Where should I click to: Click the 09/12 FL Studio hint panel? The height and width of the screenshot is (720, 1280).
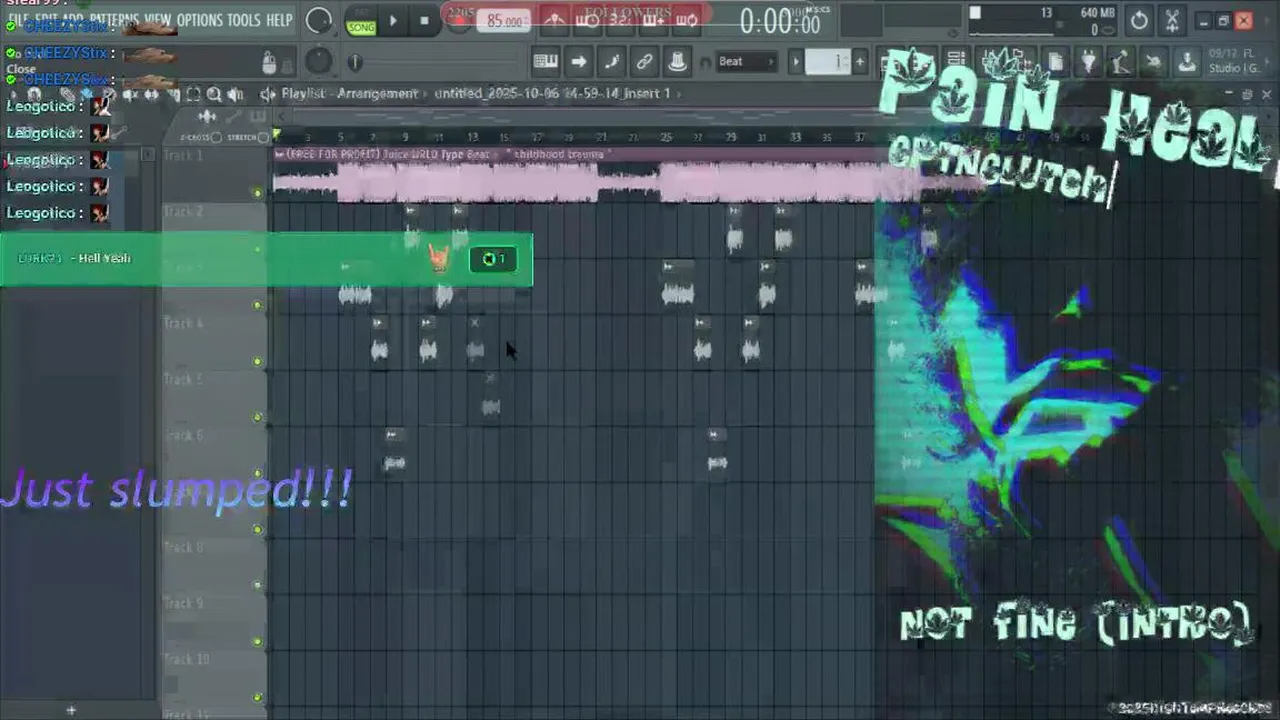(x=1234, y=62)
